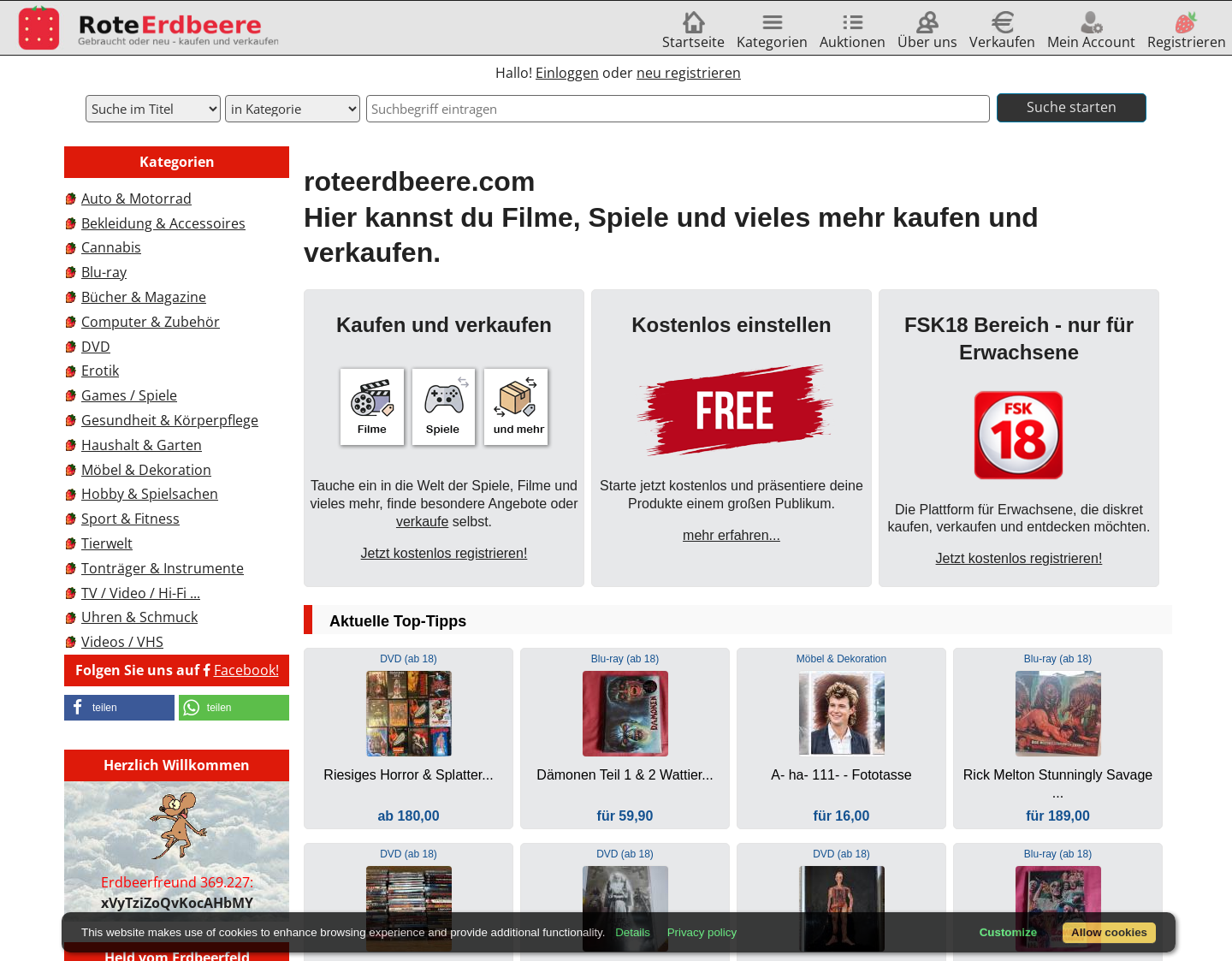The width and height of the screenshot is (1232, 961).
Task: Open Mein Account user icon
Action: [x=1091, y=21]
